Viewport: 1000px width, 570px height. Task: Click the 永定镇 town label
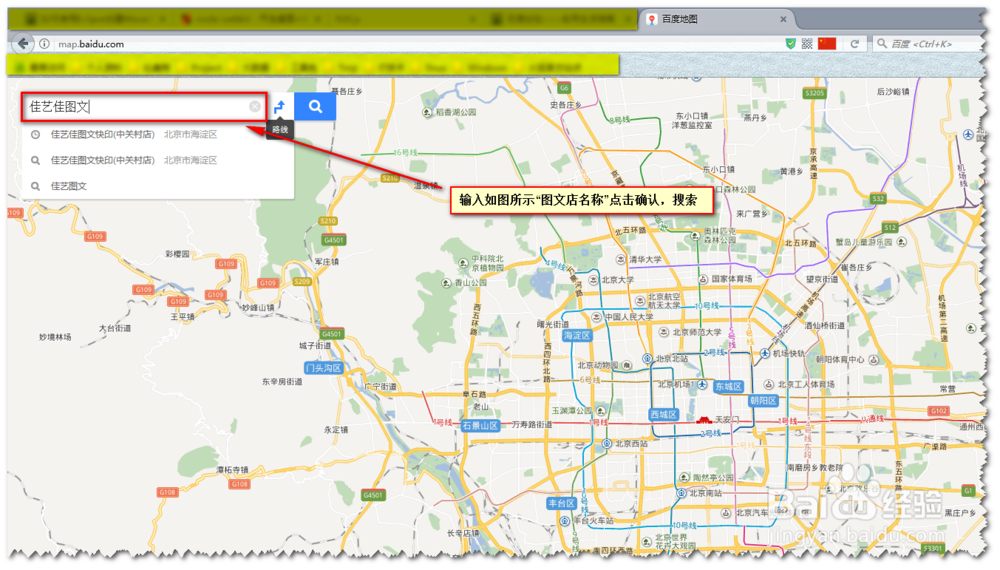pyautogui.click(x=336, y=430)
